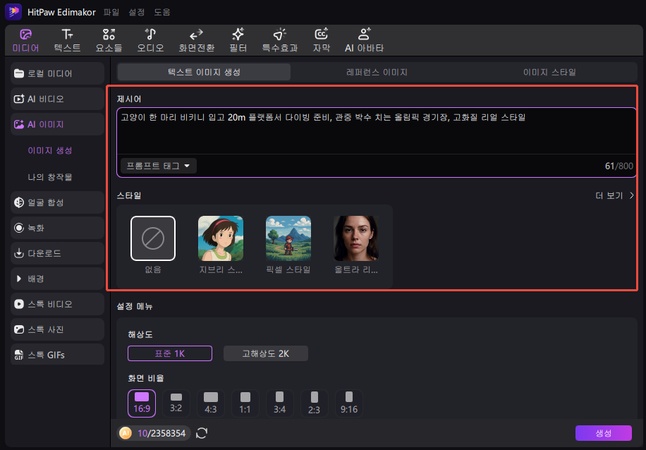Viewport: 646px width, 450px height.
Task: Select the 픽셀 스타일 pixel thumbnail
Action: (288, 239)
